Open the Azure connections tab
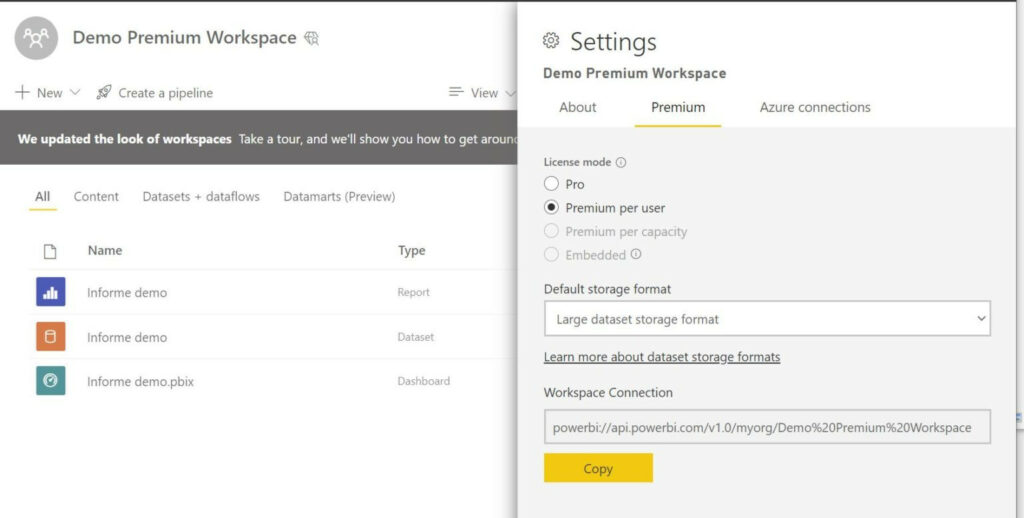The width and height of the screenshot is (1024, 518). 815,107
